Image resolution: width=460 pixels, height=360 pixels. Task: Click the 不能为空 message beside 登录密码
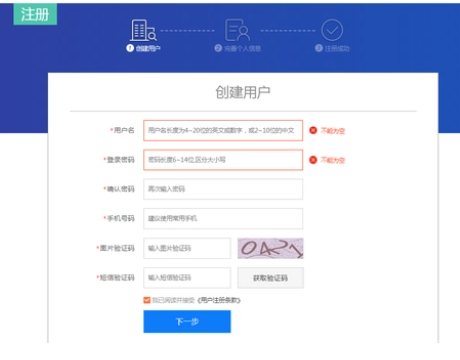coord(333,160)
